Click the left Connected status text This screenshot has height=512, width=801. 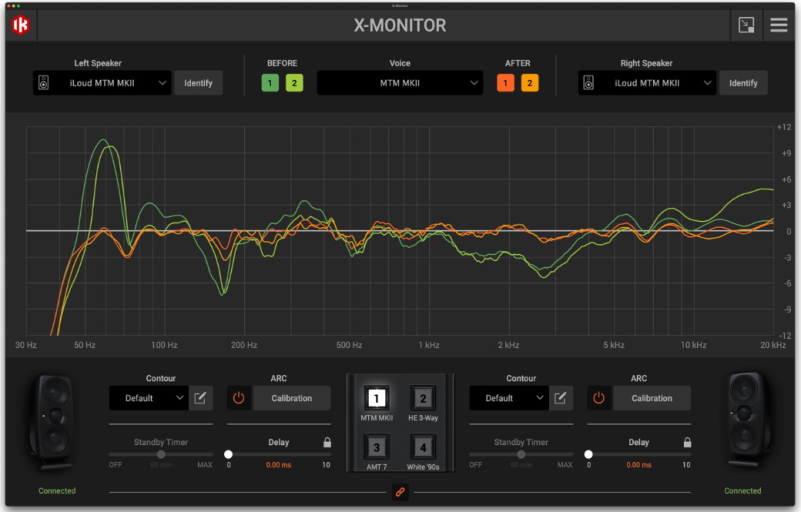[57, 491]
